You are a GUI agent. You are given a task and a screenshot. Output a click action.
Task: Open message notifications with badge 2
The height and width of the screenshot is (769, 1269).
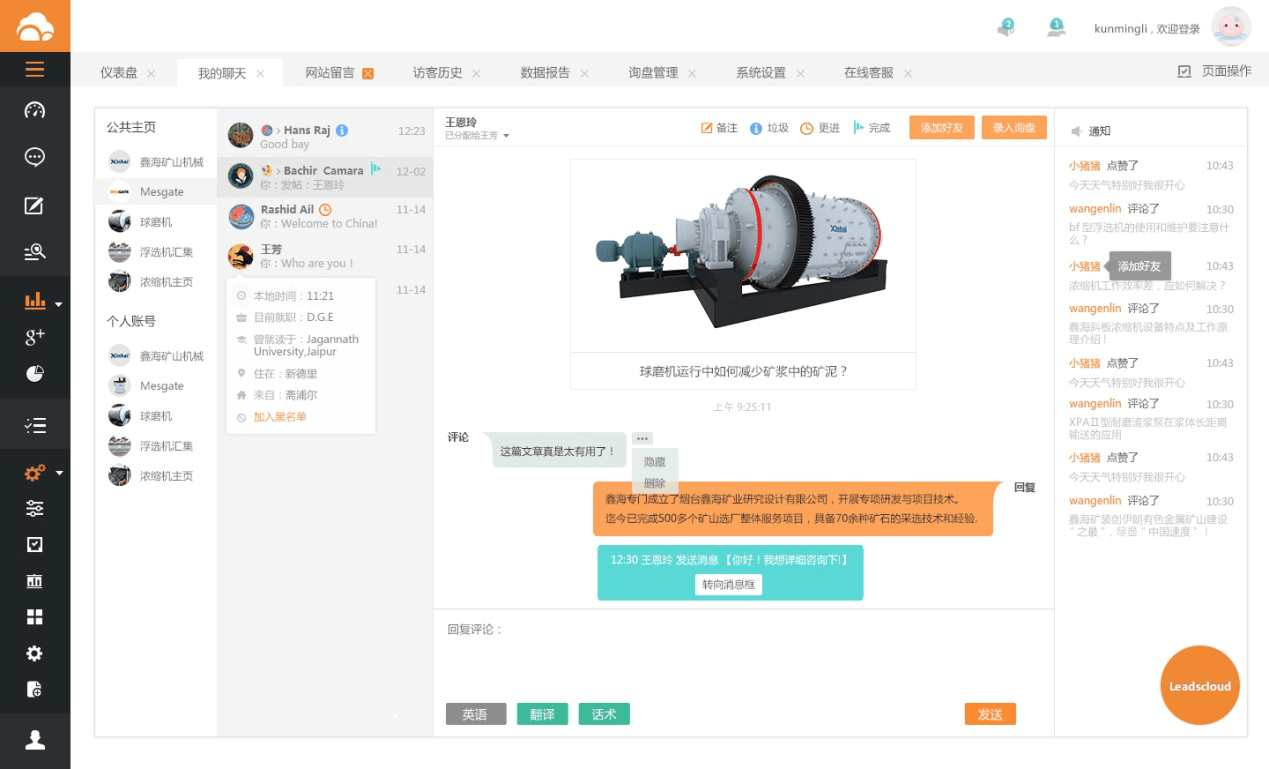coord(1005,28)
